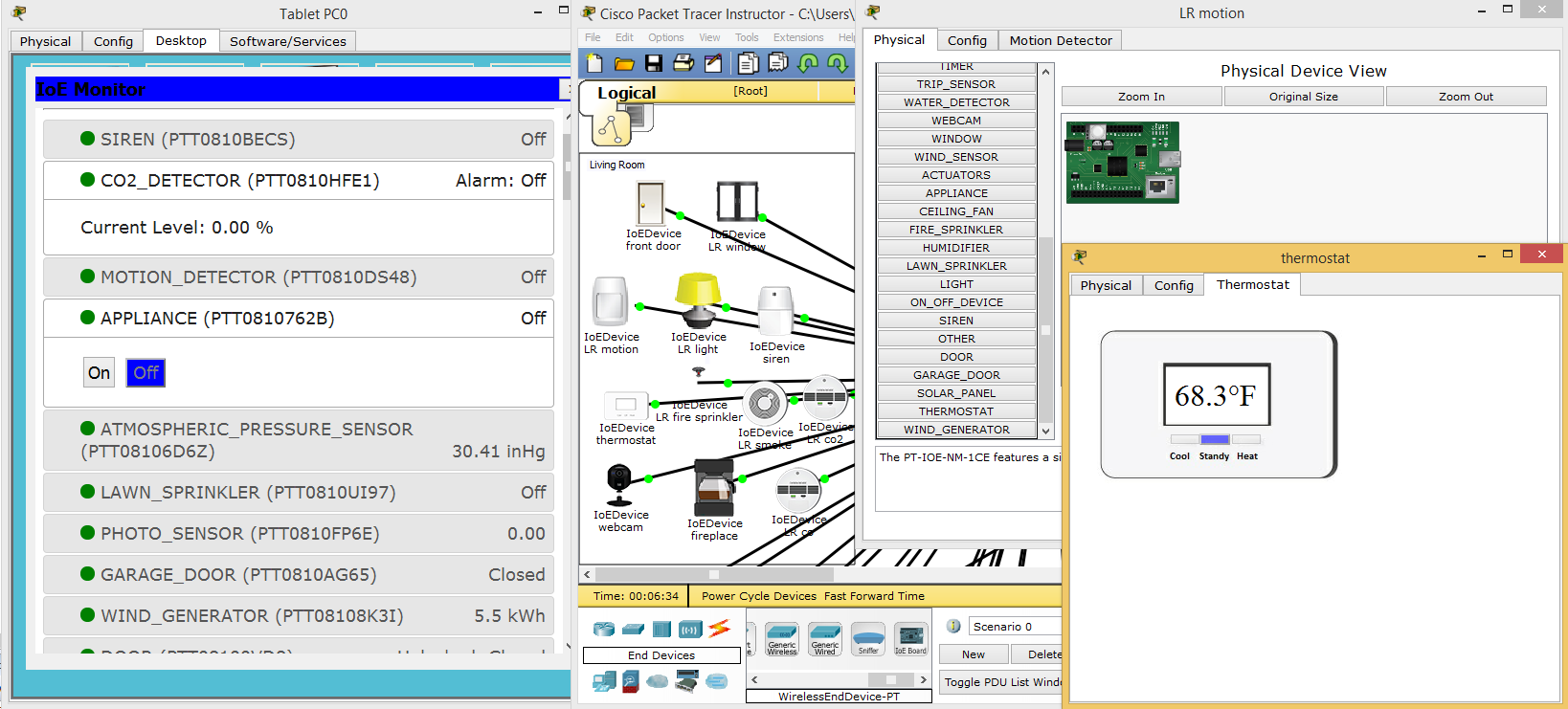Open the Extensions menu in Packet Tracer
Screen dimensions: 1568x709
pyautogui.click(x=798, y=37)
